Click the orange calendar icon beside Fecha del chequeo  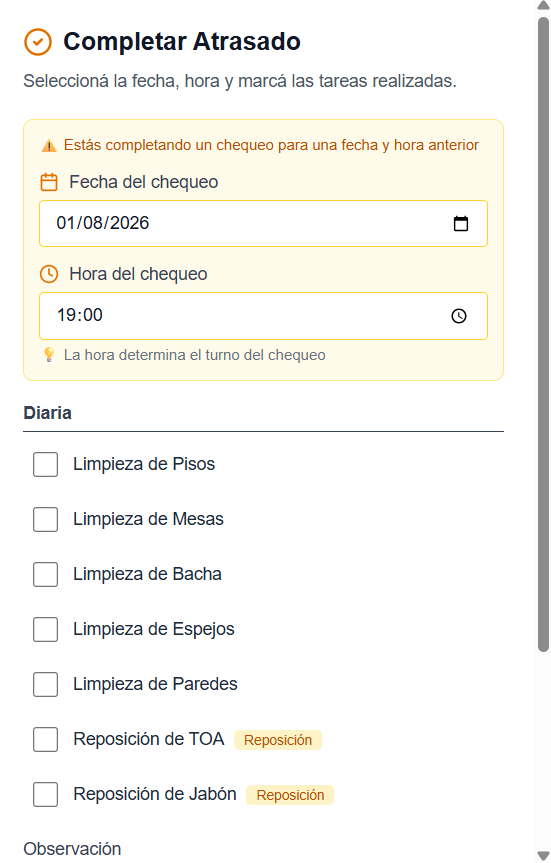[x=49, y=182]
